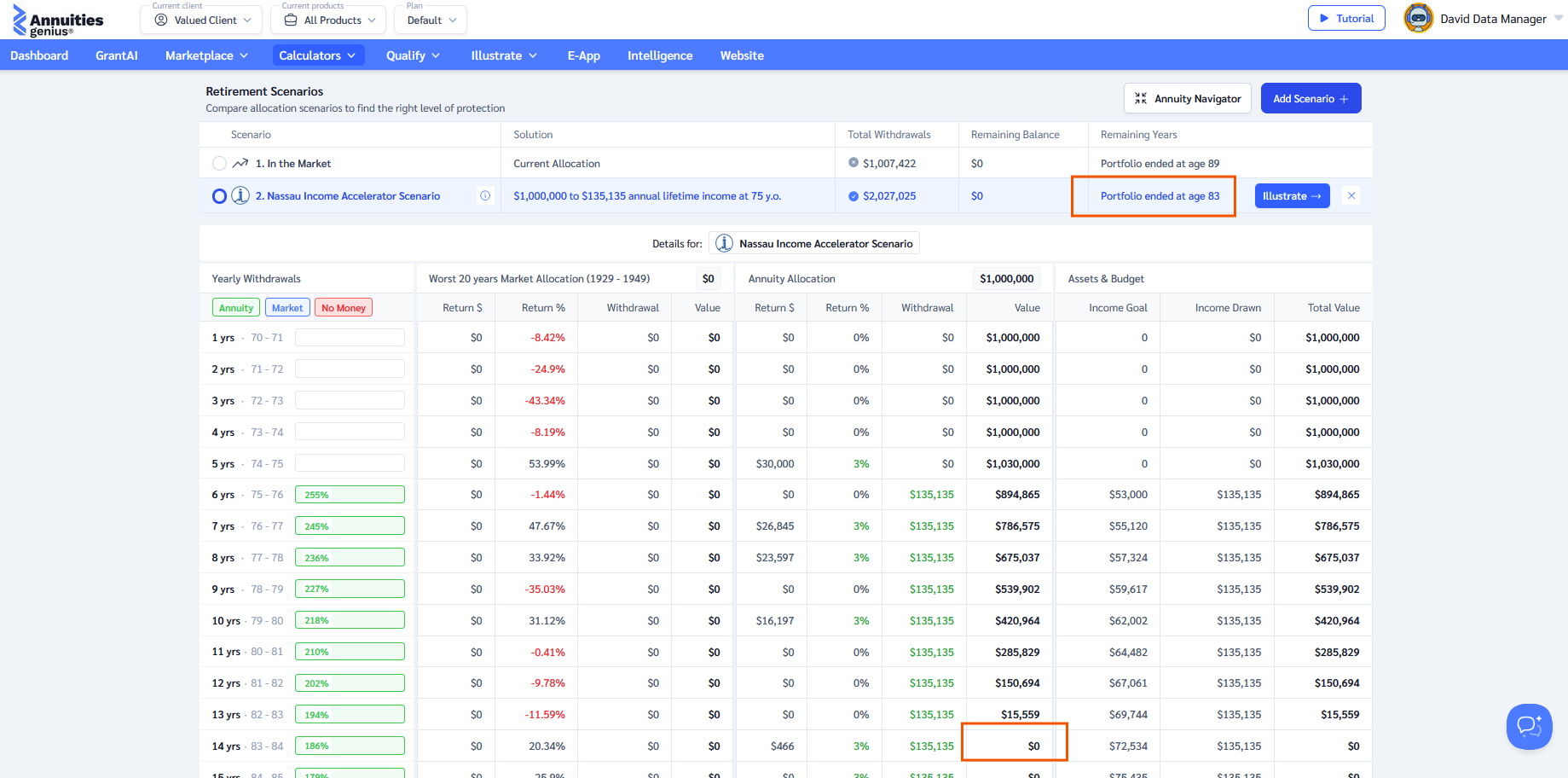Screen dimensions: 1568x778
Task: Click David Data Manager avatar icon
Action: point(1418,19)
